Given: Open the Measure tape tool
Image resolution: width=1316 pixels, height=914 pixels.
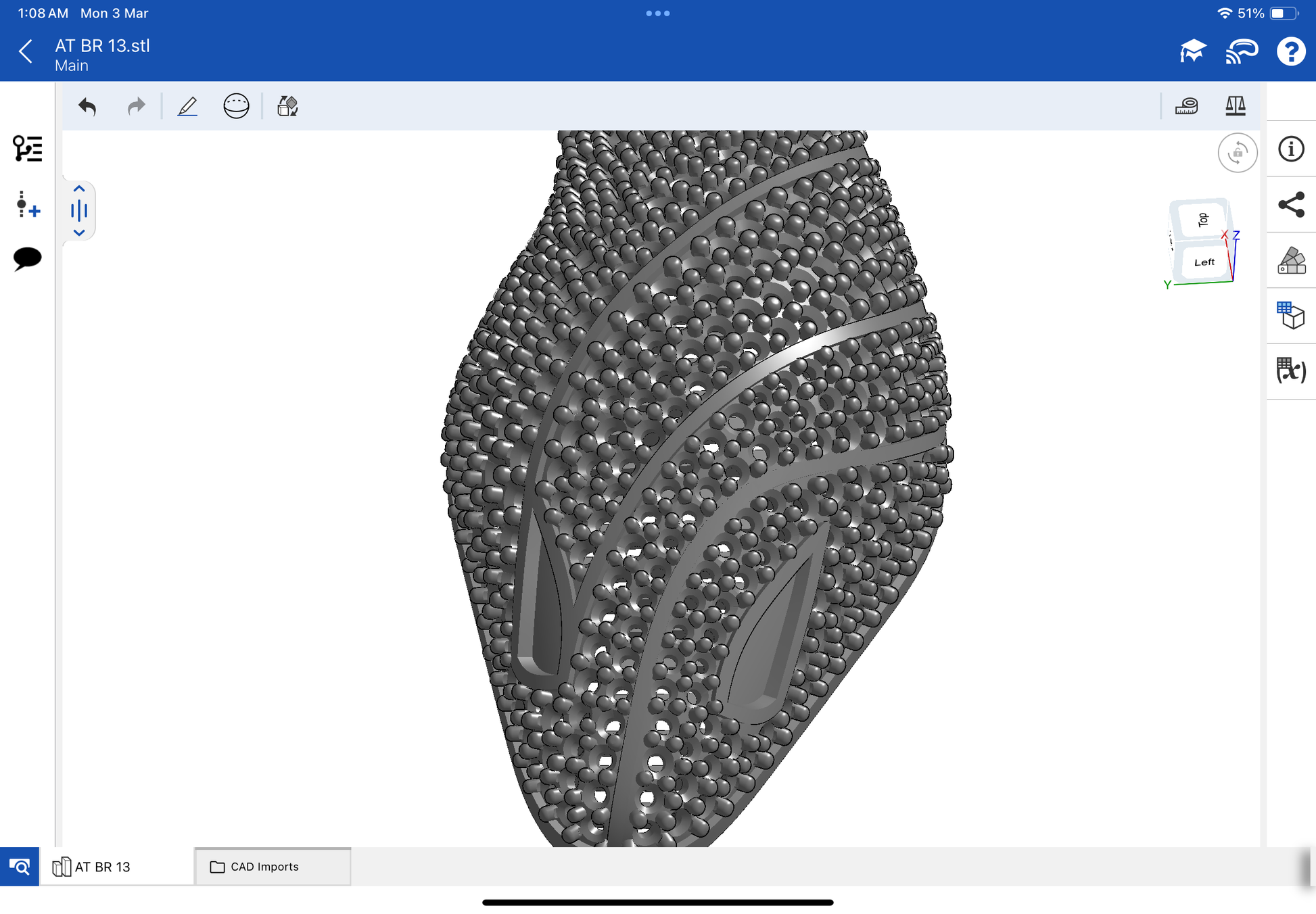Looking at the screenshot, I should point(1186,106).
